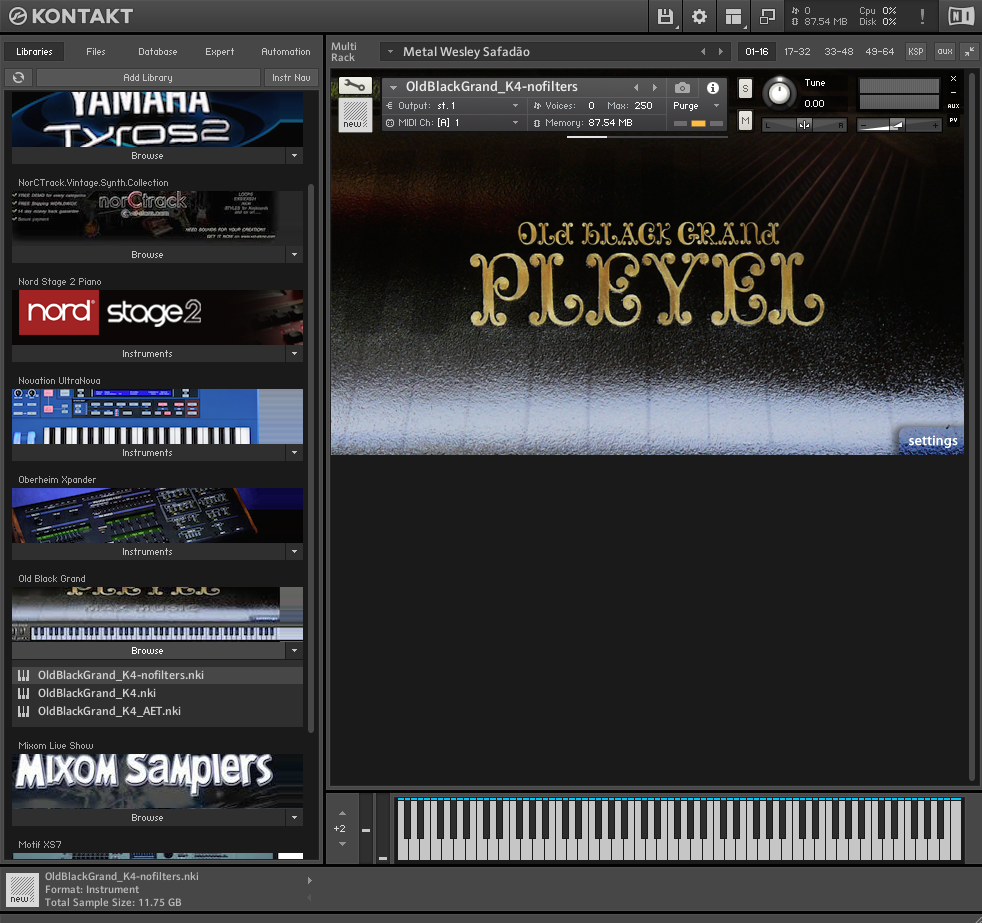Click the instrument volume slider
Viewport: 982px width, 923px height.
point(899,125)
